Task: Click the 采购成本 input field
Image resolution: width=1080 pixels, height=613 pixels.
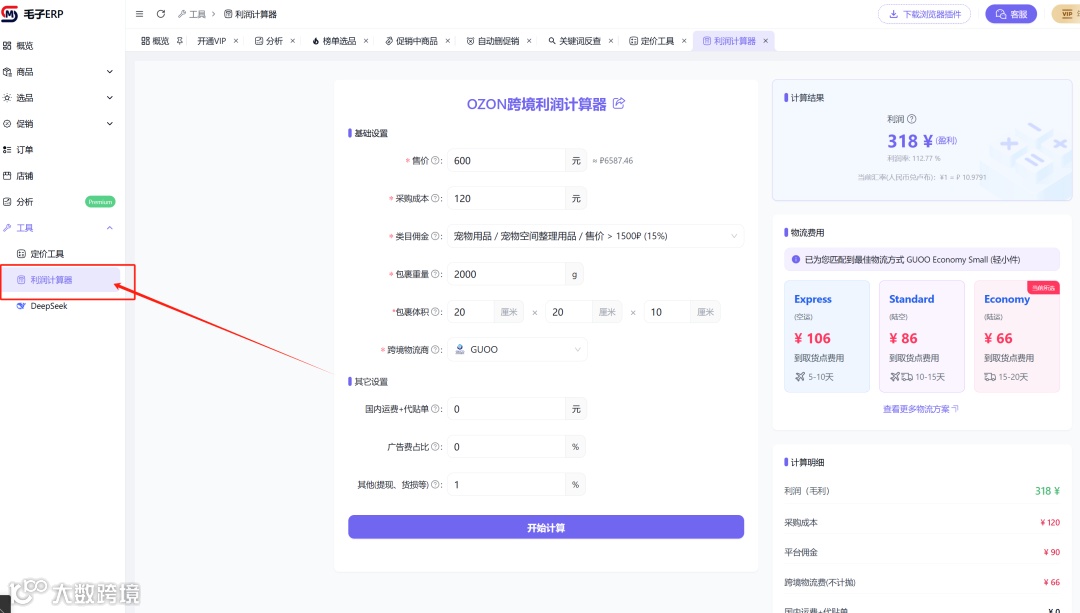Action: tap(506, 198)
